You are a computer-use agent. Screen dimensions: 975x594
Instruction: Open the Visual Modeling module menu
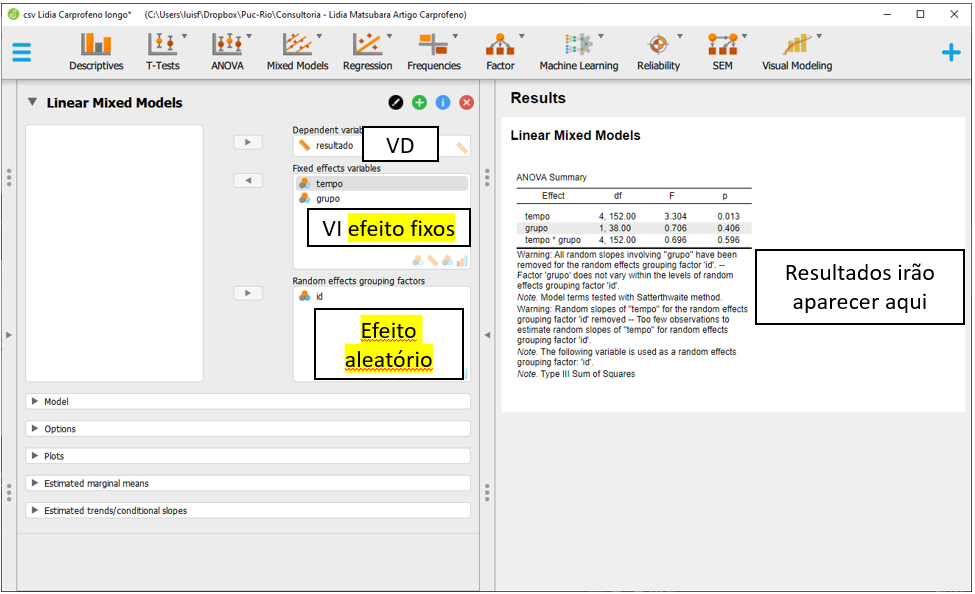796,52
